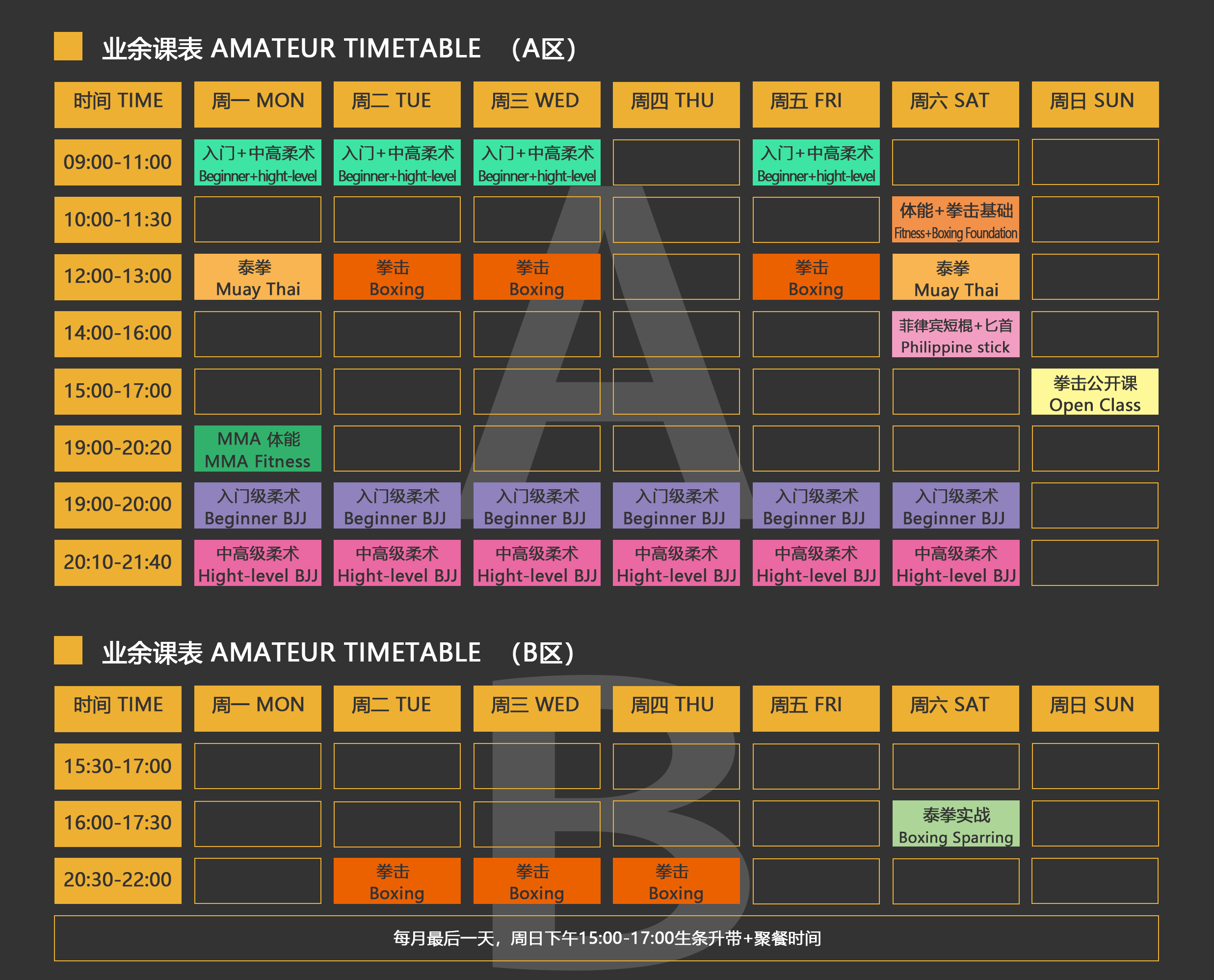Screen dimensions: 1214x980
Task: Select Saturday Hight-level BJJ class
Action: coord(955,563)
